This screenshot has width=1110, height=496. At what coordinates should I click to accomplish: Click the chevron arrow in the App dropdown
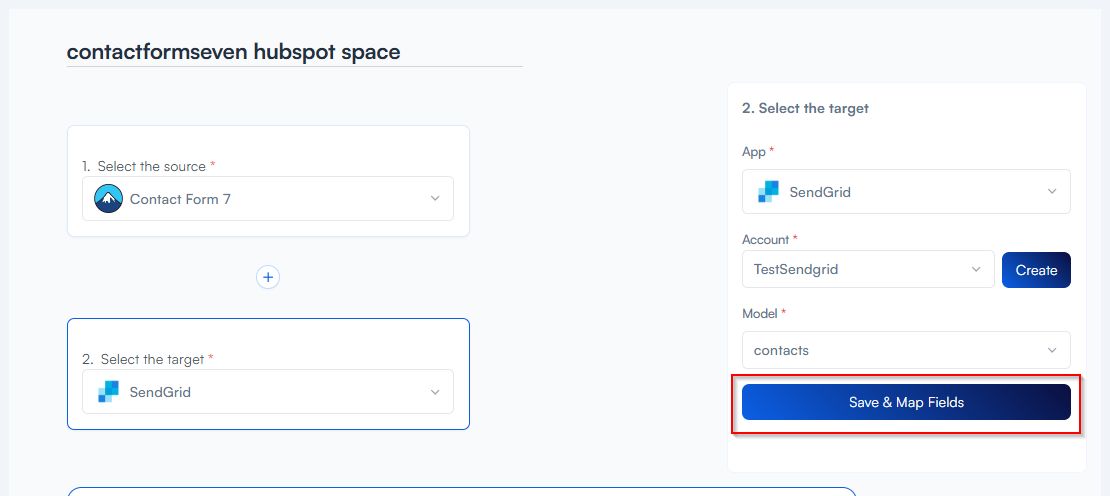pos(1052,192)
